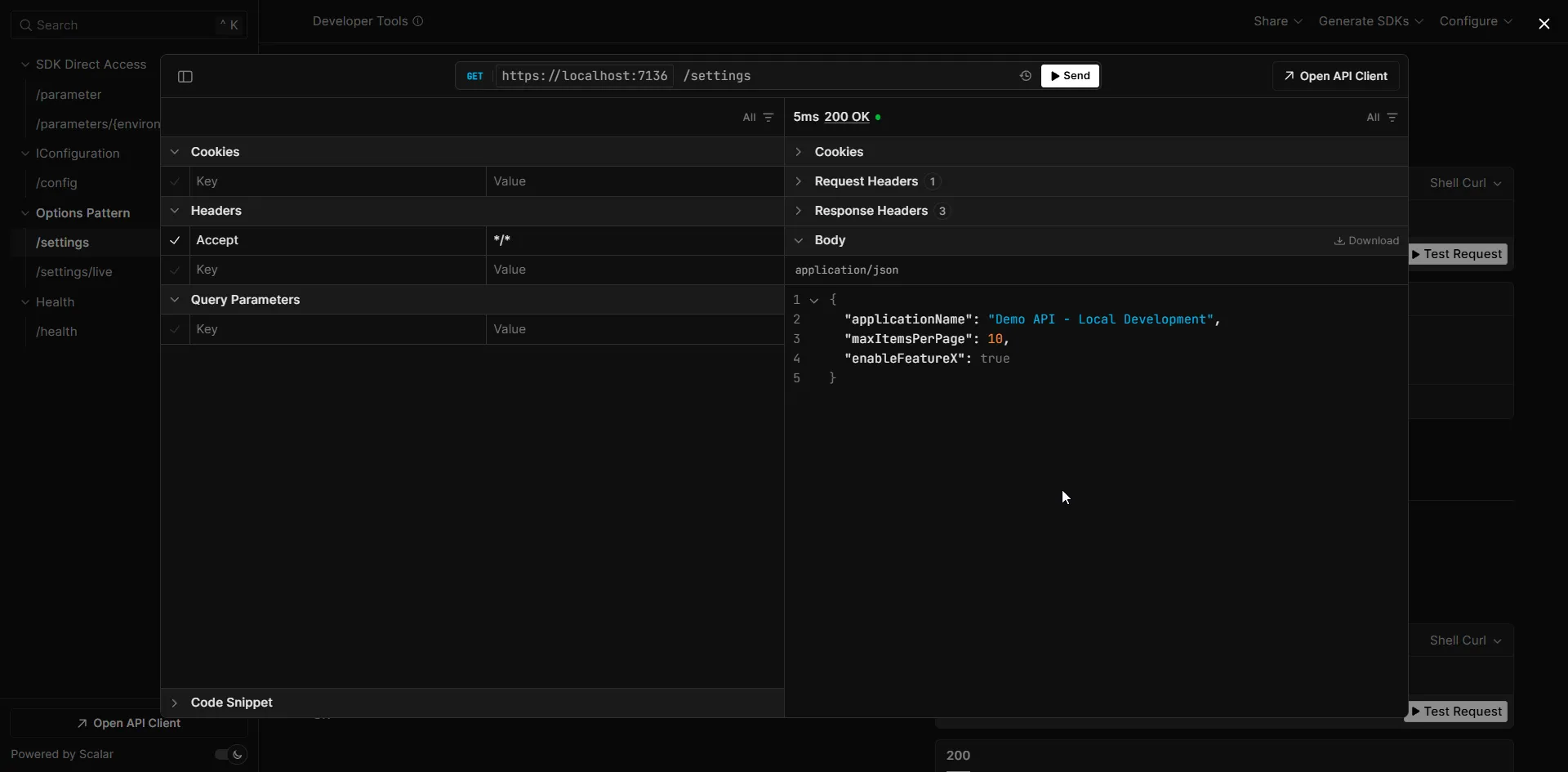This screenshot has width=1568, height=772.
Task: Toggle dark mode next to Powered by Scalar
Action: 229,754
